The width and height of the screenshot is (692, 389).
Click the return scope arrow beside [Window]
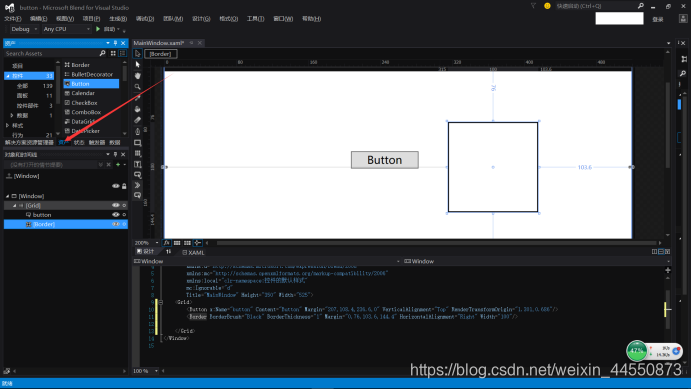[9, 176]
